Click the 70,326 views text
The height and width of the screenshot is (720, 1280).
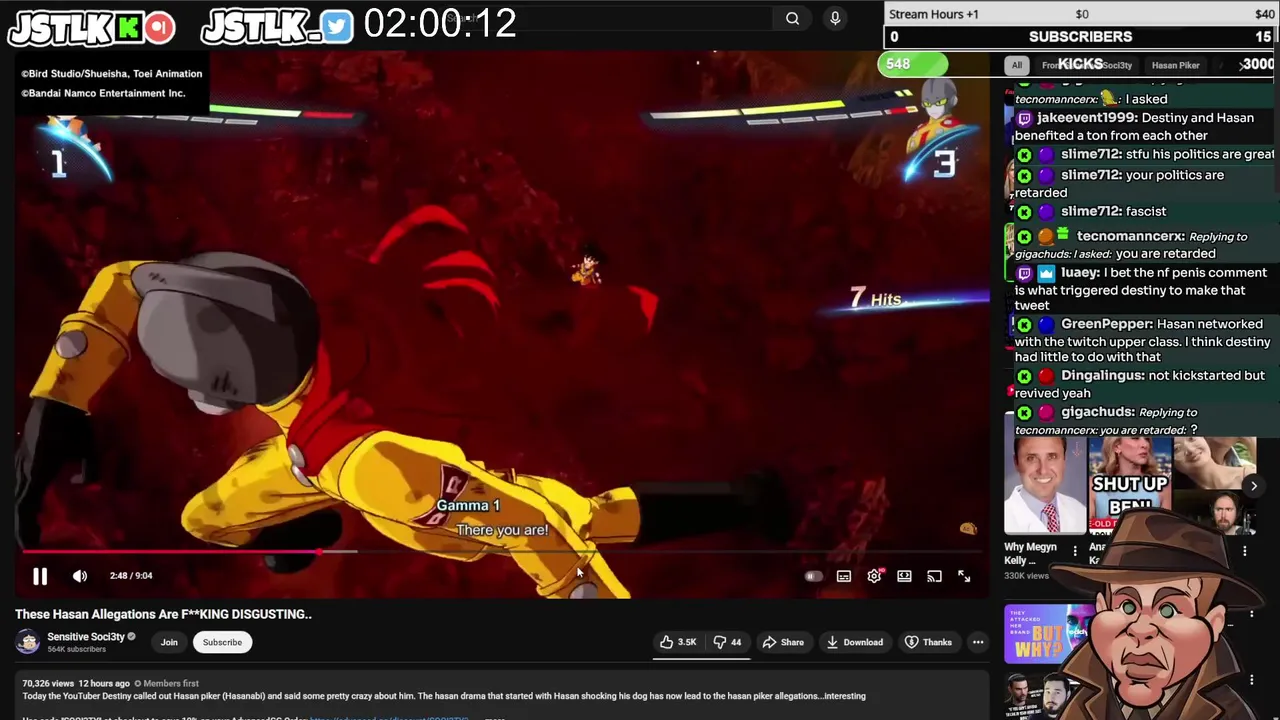tap(49, 683)
